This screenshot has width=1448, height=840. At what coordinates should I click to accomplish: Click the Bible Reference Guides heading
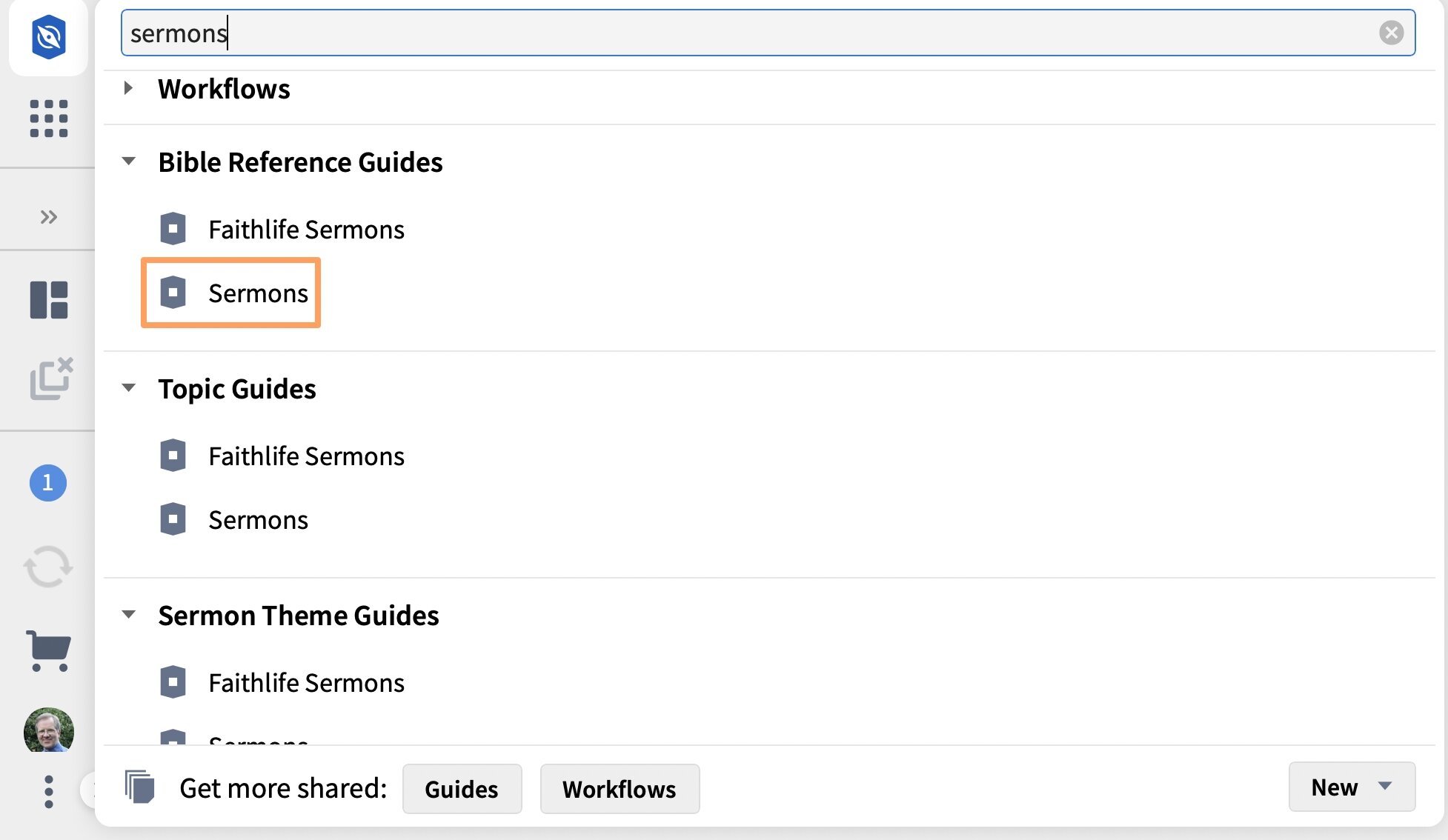pos(300,162)
